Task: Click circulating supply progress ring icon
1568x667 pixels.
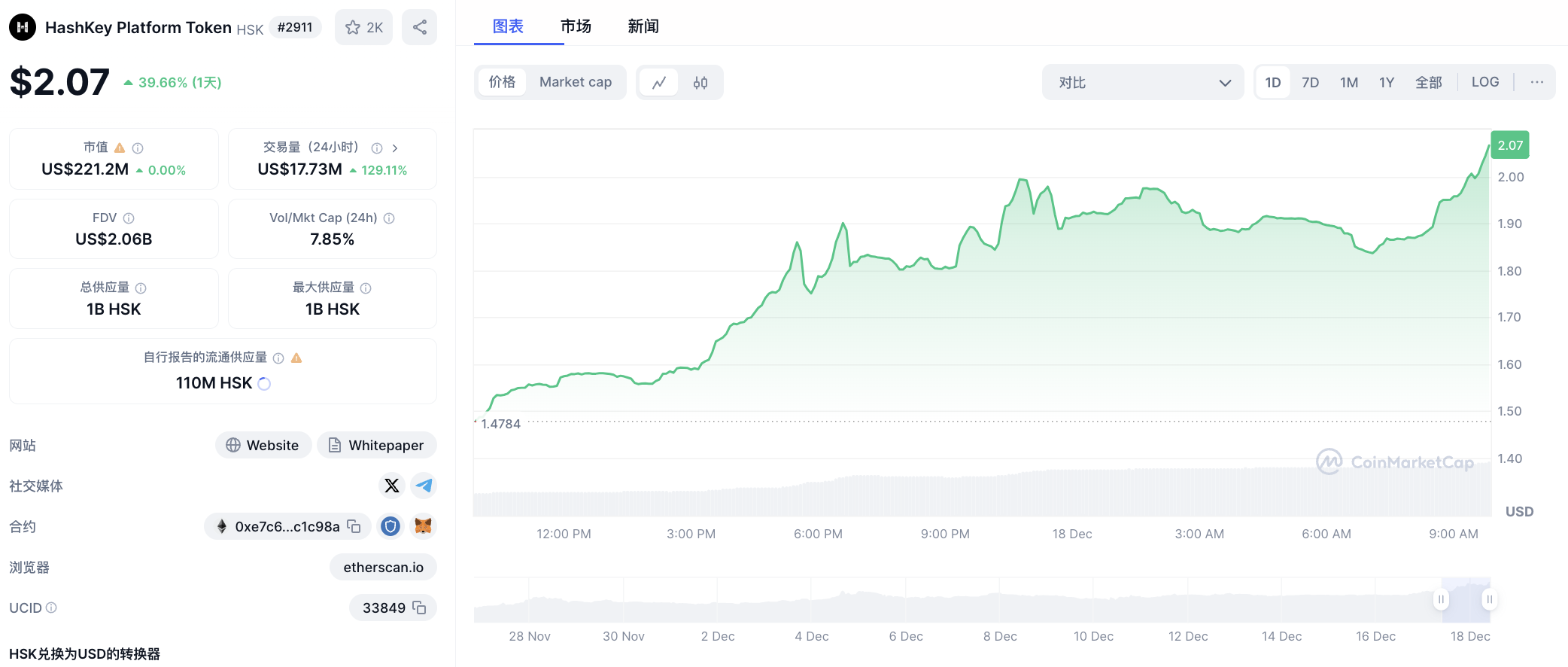Action: click(x=264, y=384)
